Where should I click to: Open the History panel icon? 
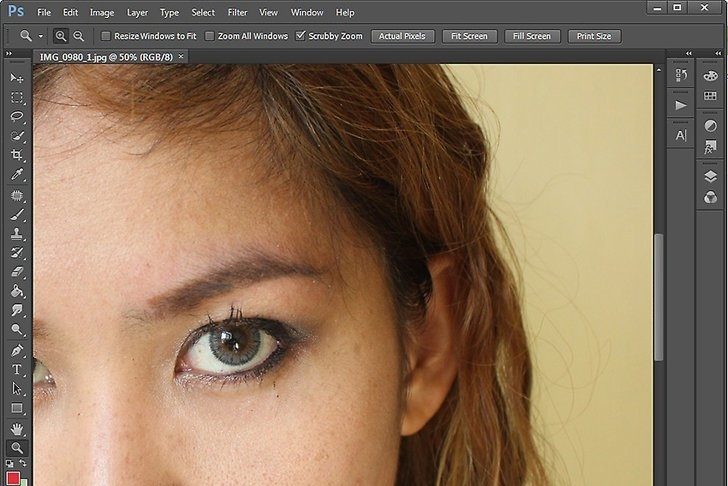(682, 76)
